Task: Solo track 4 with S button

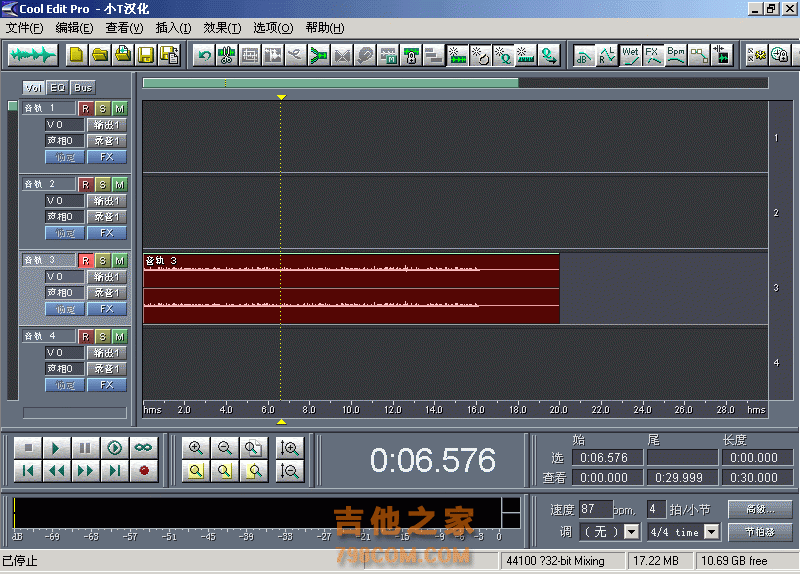Action: 103,337
